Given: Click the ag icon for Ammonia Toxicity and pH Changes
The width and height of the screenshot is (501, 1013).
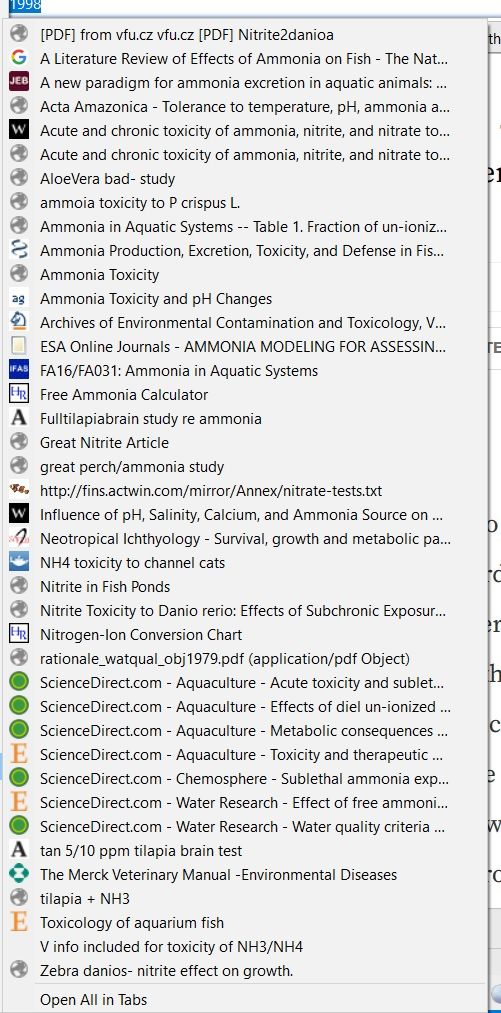Looking at the screenshot, I should pos(19,298).
